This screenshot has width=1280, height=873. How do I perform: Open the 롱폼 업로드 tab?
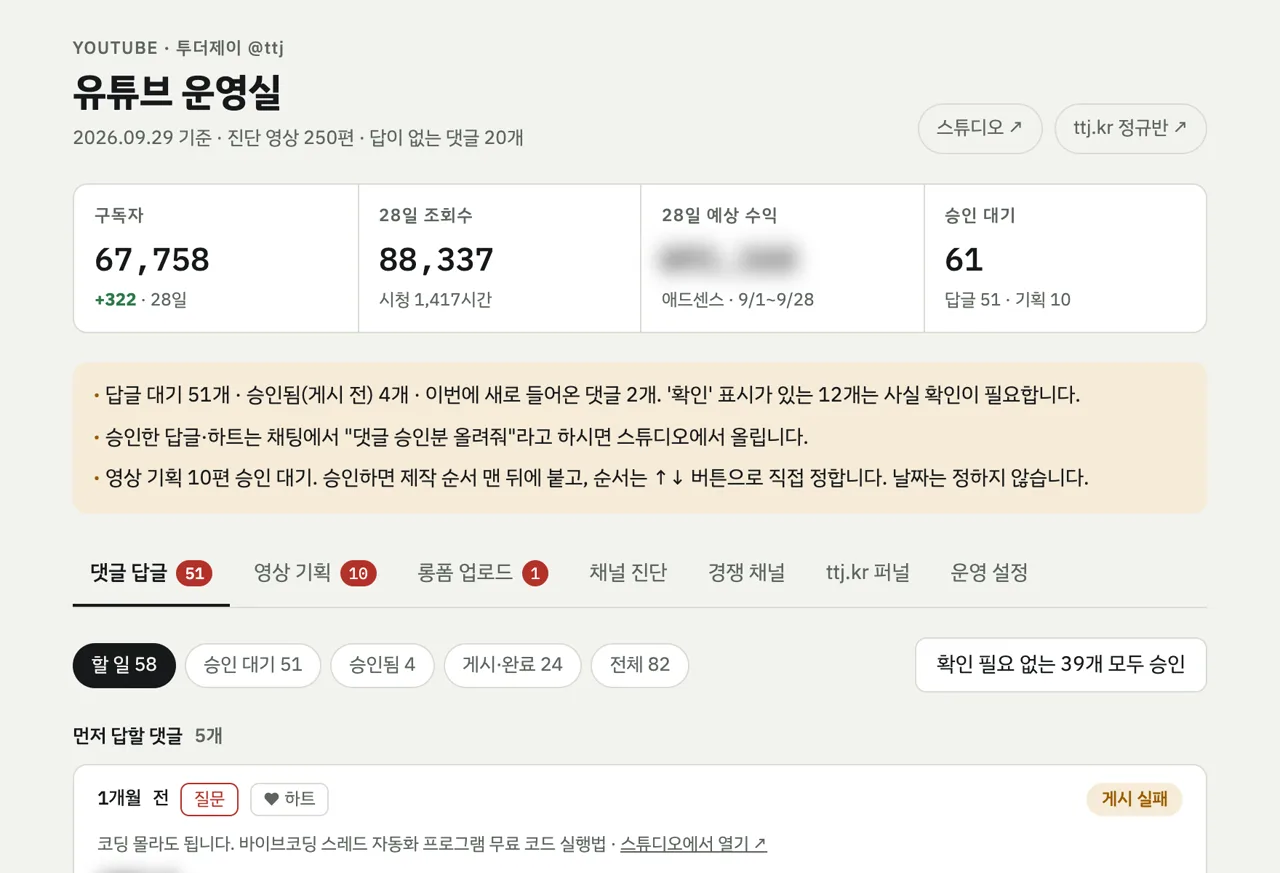point(483,573)
